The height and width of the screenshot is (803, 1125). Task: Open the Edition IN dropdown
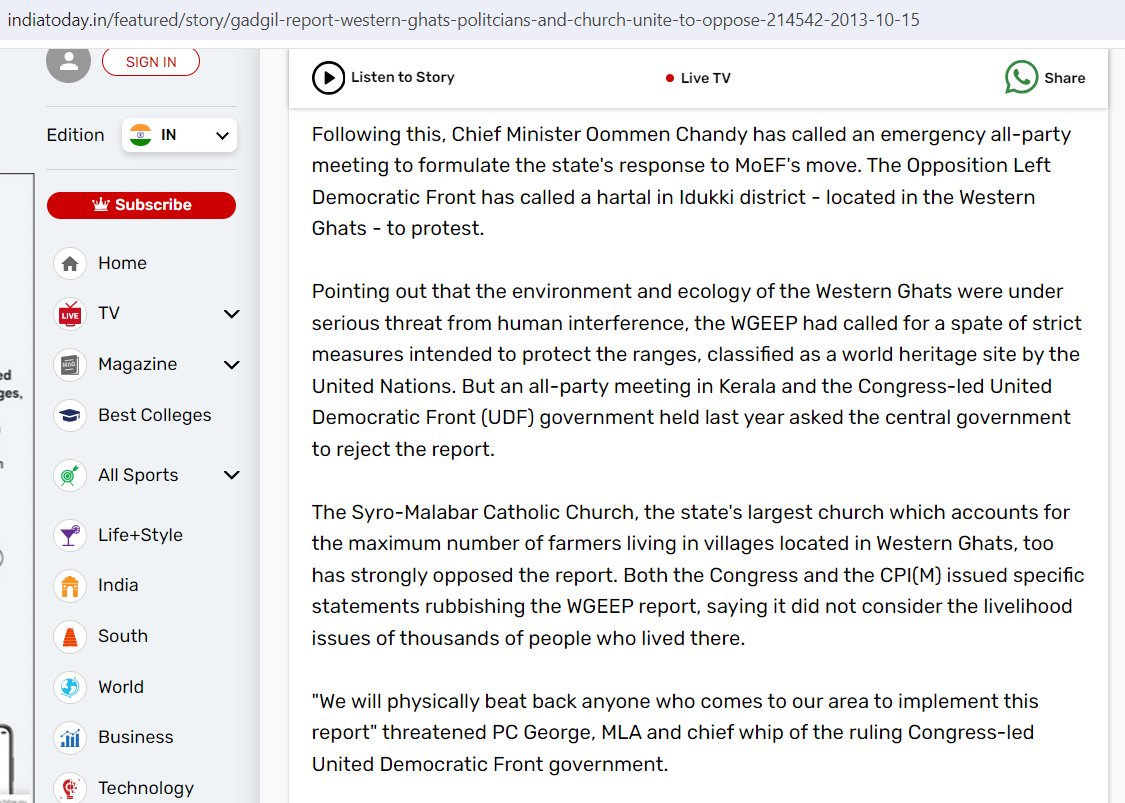pyautogui.click(x=179, y=135)
